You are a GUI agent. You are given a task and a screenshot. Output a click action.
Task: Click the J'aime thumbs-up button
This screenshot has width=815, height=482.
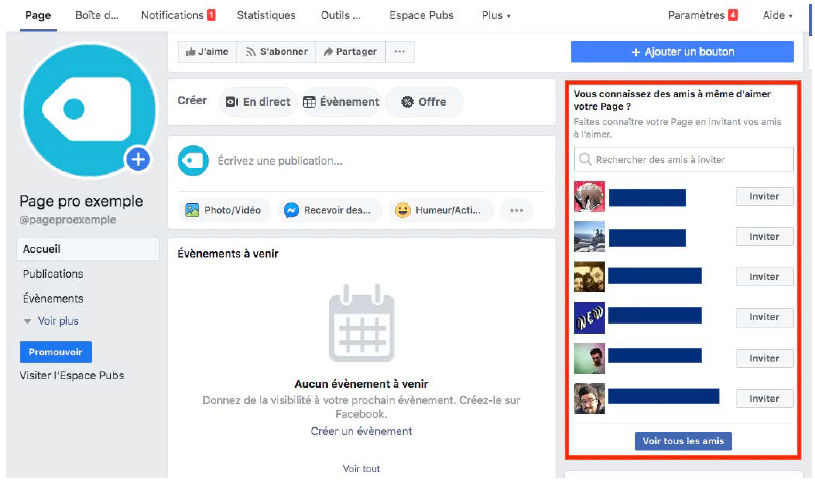pyautogui.click(x=207, y=52)
